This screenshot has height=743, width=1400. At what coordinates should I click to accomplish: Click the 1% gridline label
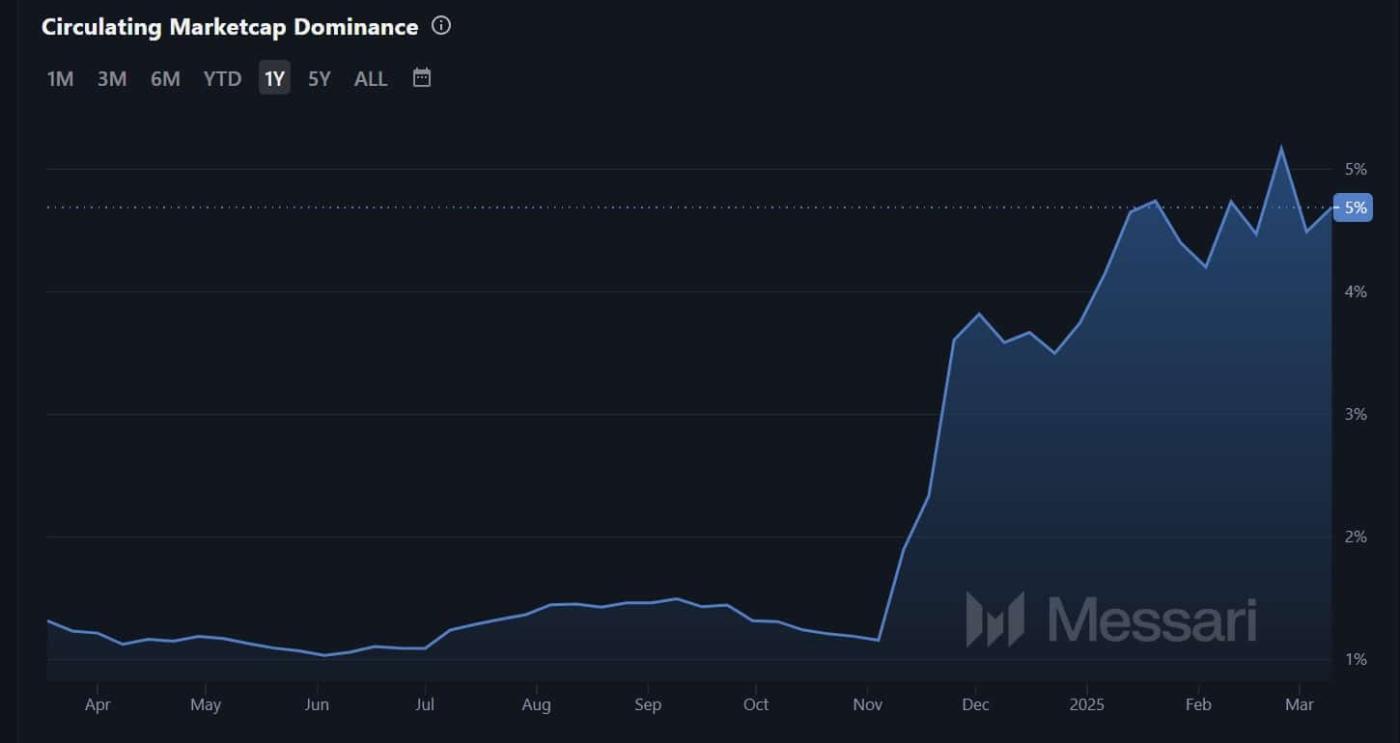(x=1357, y=659)
